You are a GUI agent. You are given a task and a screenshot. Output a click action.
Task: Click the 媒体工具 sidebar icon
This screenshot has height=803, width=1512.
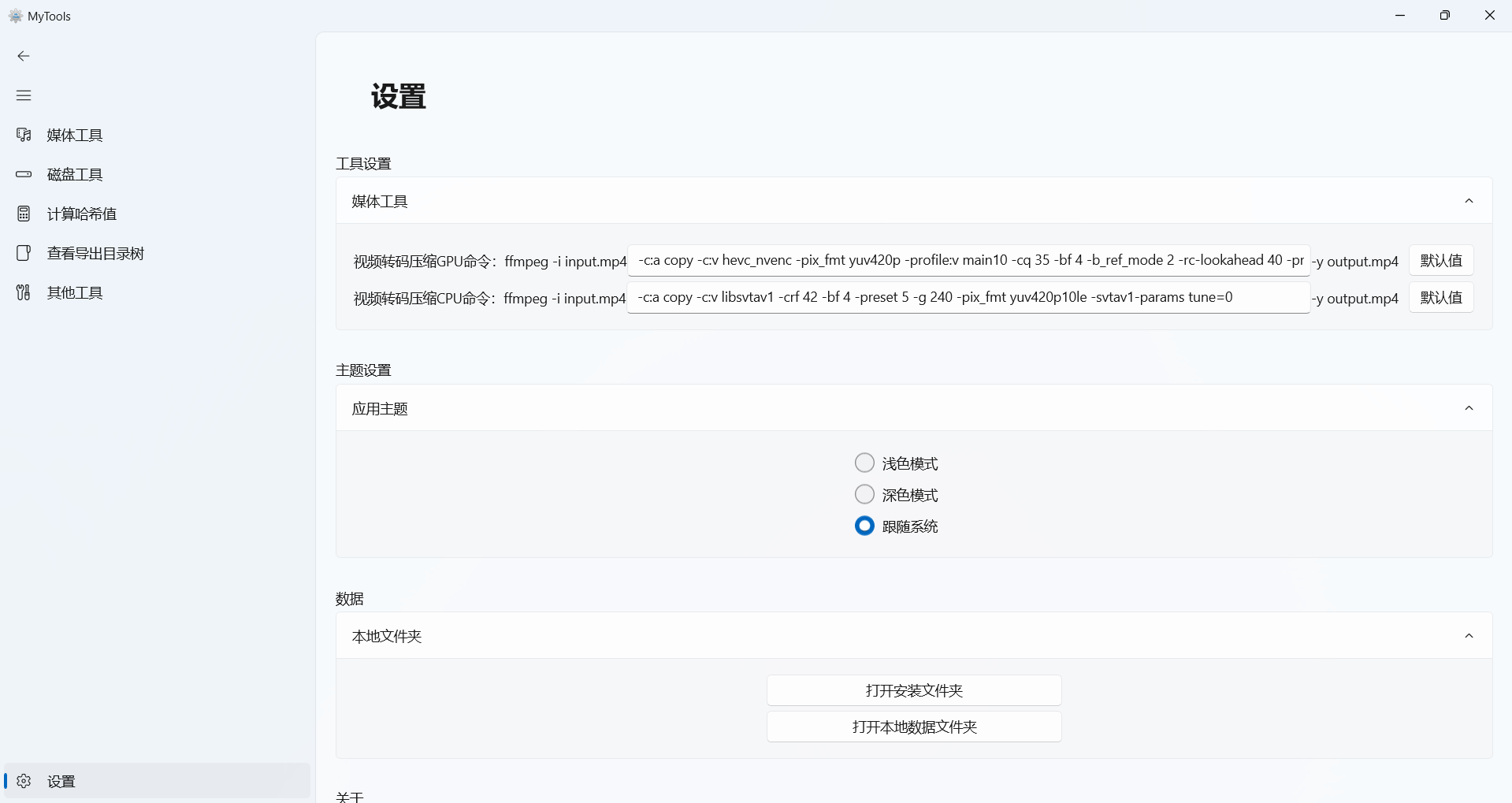[24, 135]
